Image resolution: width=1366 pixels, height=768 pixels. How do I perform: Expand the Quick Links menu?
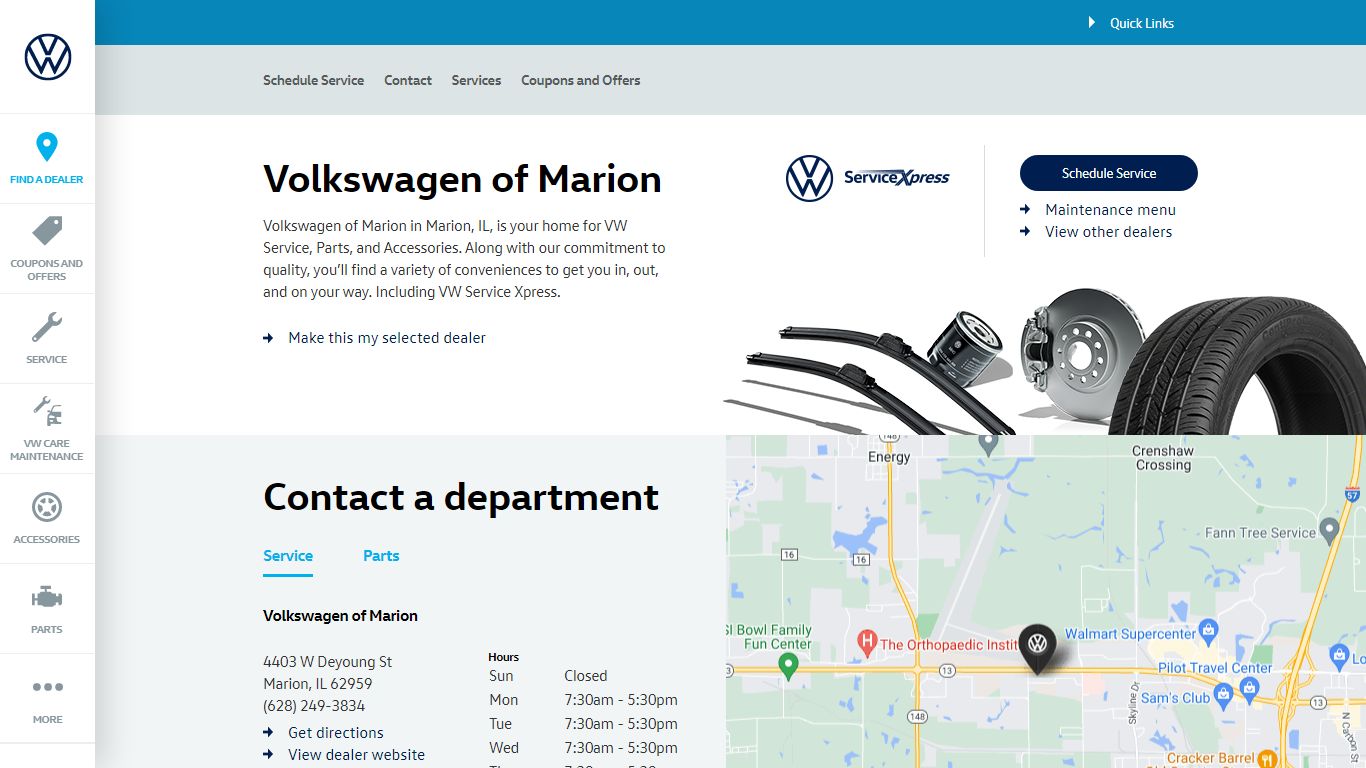pos(1131,23)
